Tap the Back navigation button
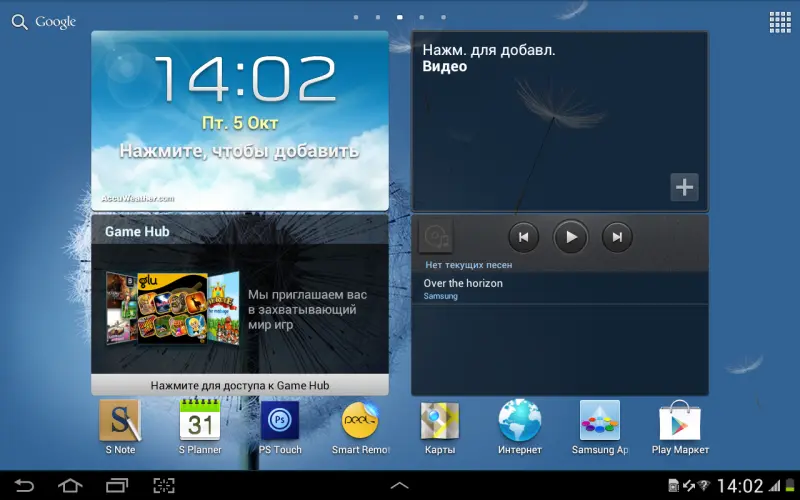The width and height of the screenshot is (800, 500). 23,485
